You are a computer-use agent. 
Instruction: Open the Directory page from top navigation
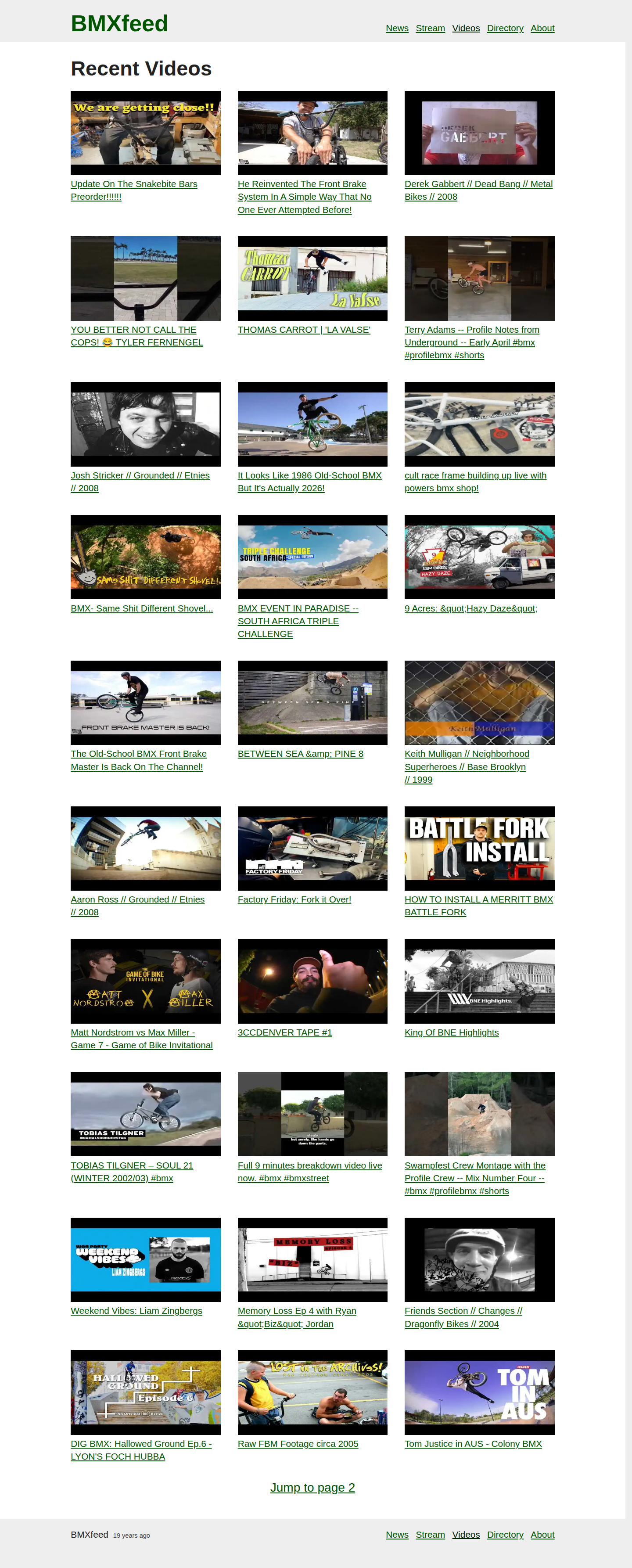[x=505, y=28]
